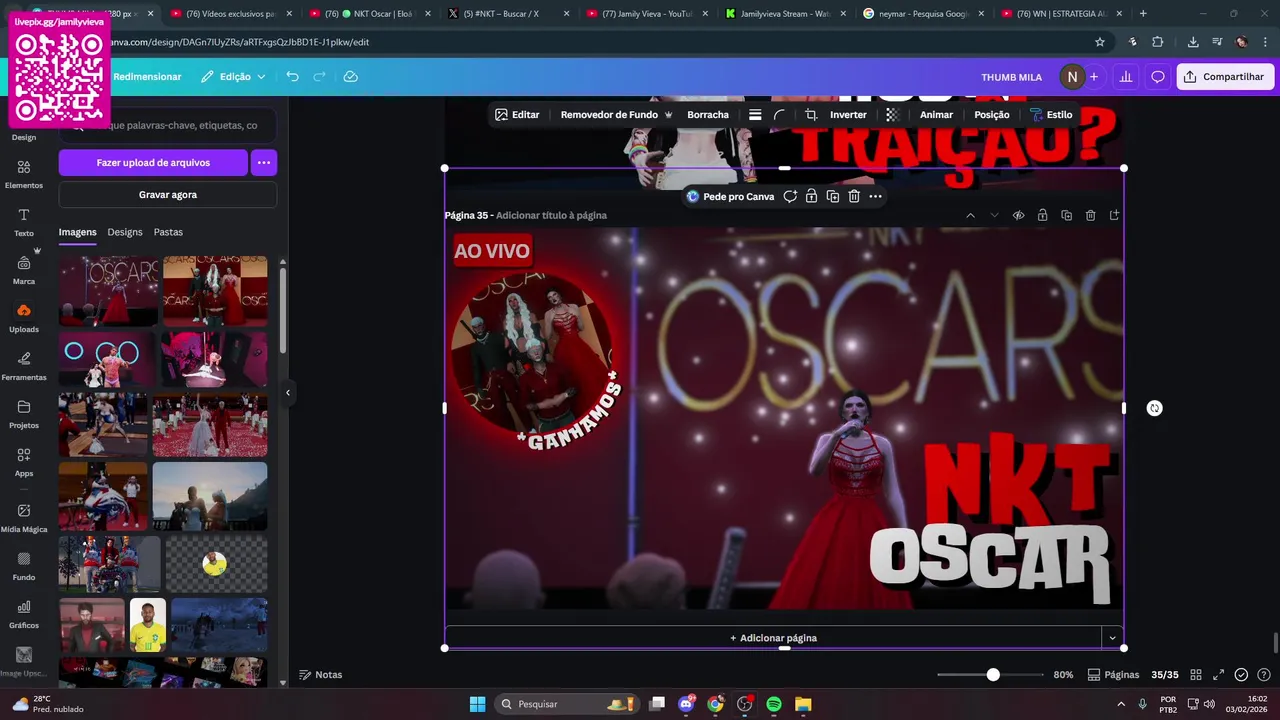Click Adicionar título à página field

tap(551, 215)
